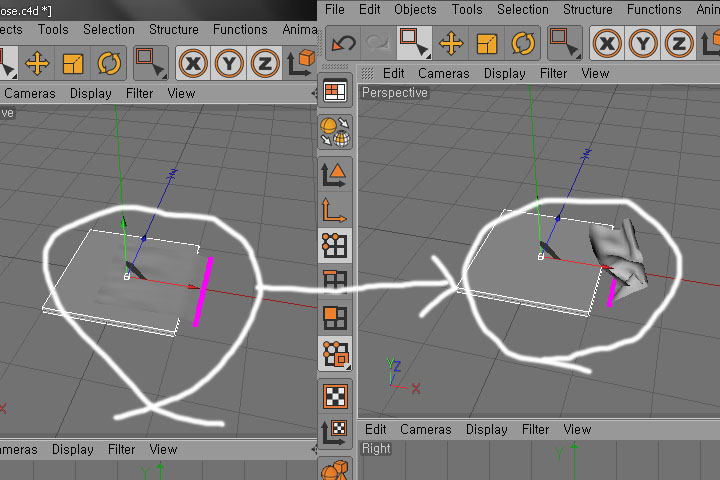720x480 pixels.
Task: Toggle X axis lock in right window
Action: click(x=607, y=44)
